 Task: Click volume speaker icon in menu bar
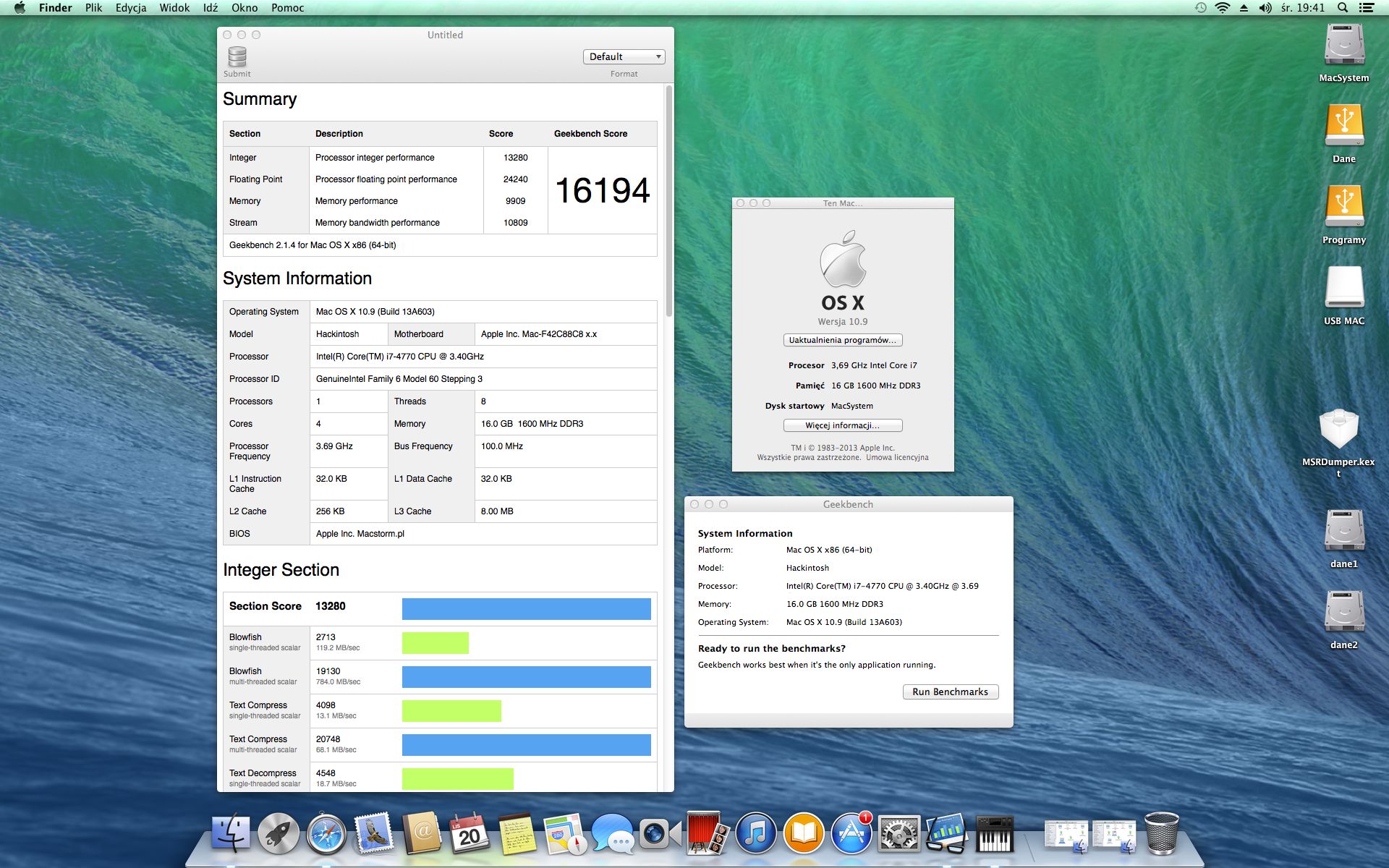coord(1265,8)
